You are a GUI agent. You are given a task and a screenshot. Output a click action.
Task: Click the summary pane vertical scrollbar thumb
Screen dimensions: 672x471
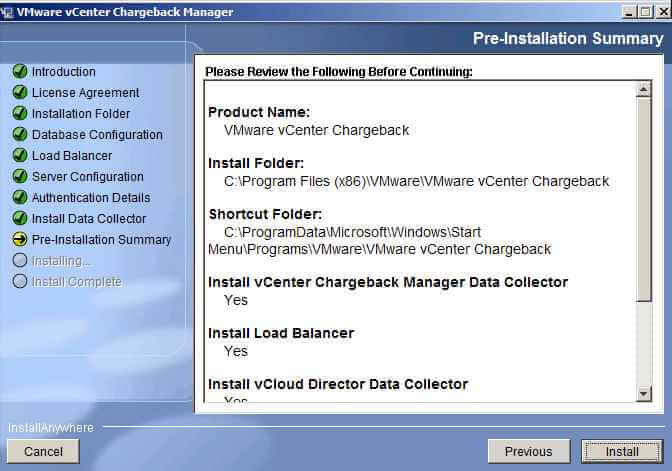[x=643, y=200]
